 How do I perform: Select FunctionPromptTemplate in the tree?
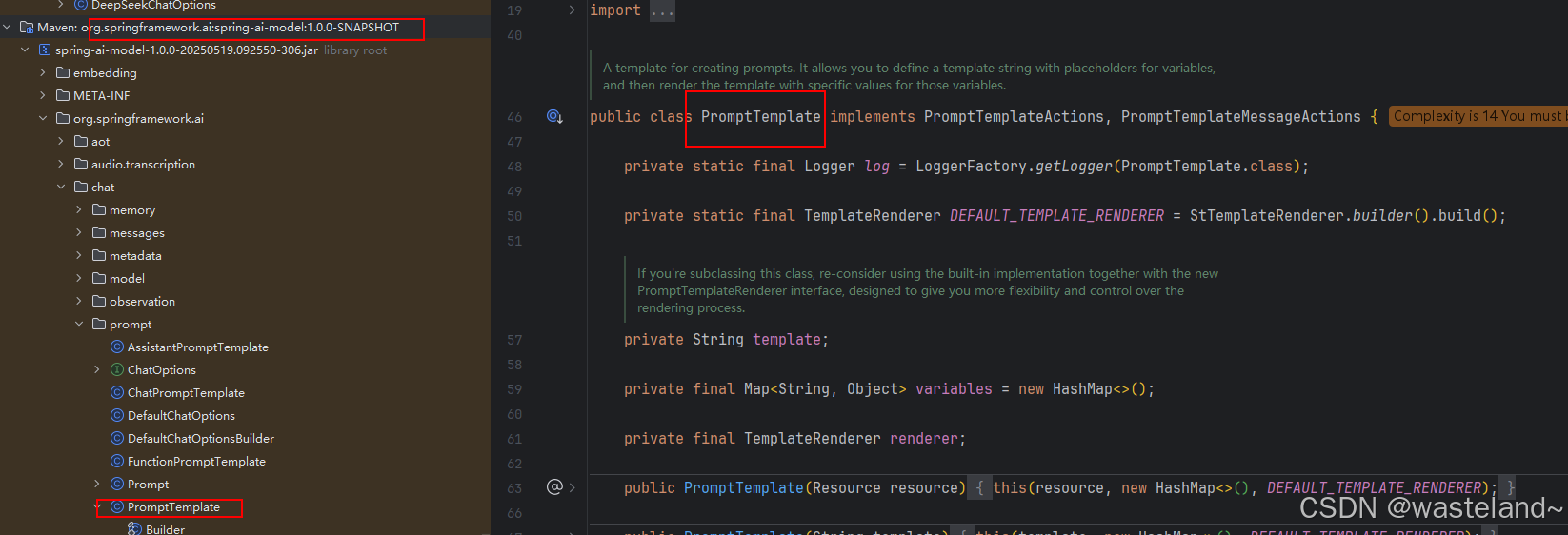point(196,462)
